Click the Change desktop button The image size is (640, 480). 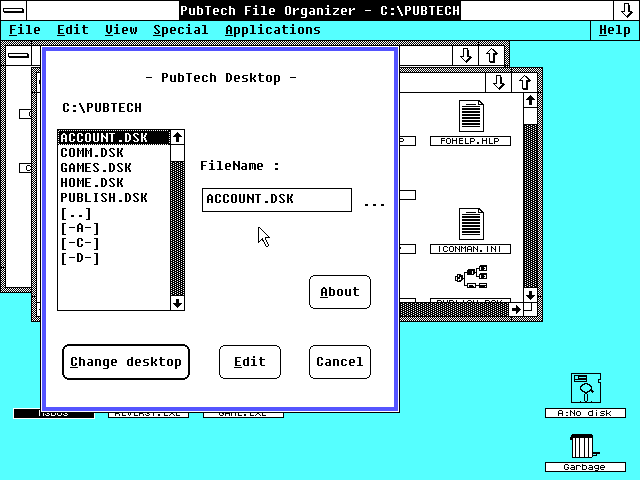[x=126, y=362]
